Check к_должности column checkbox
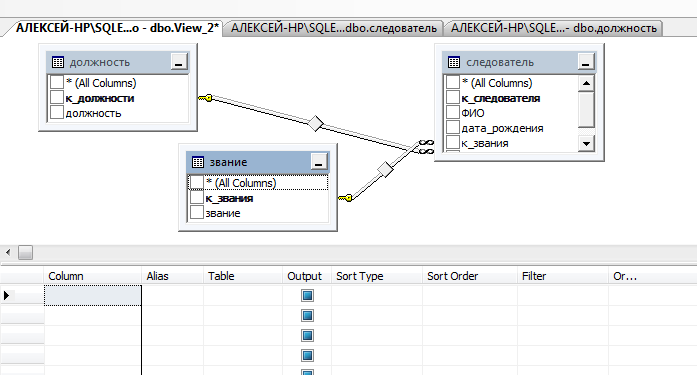The image size is (697, 375). coord(57,98)
